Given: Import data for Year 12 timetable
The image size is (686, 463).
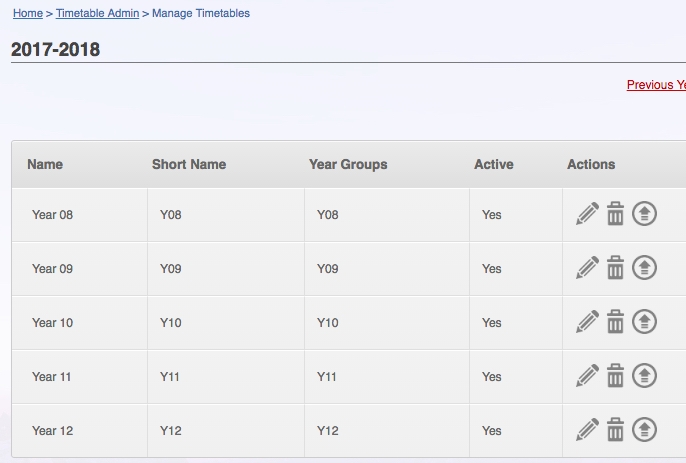Looking at the screenshot, I should coord(644,429).
